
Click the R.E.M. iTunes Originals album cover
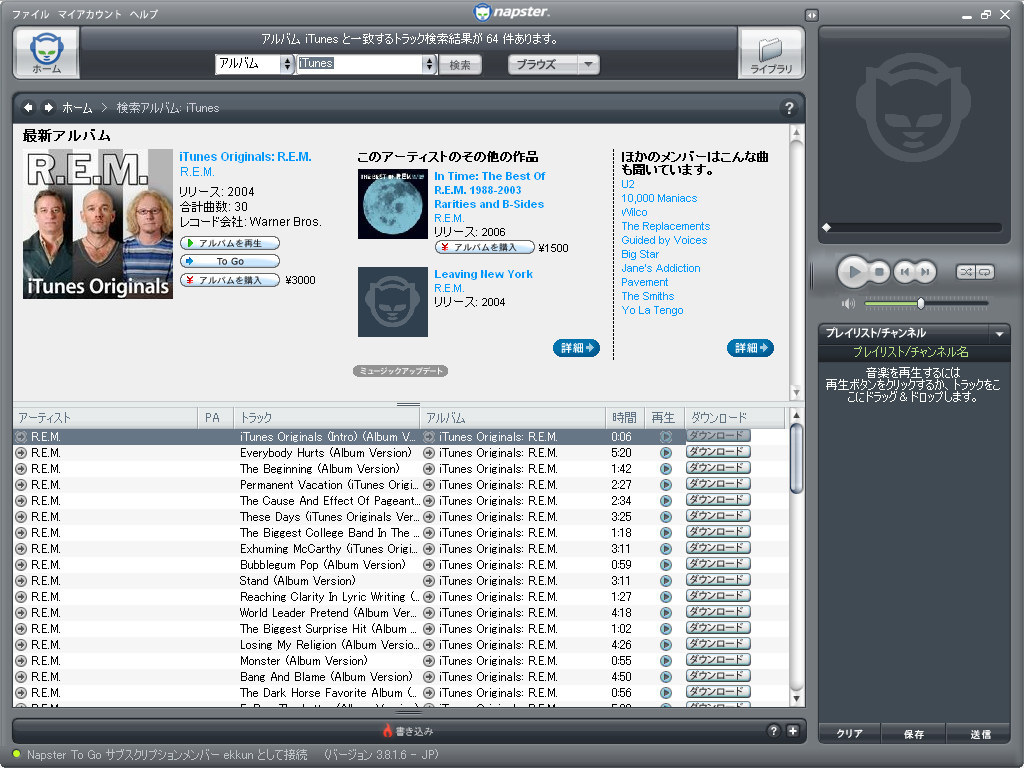click(x=98, y=224)
